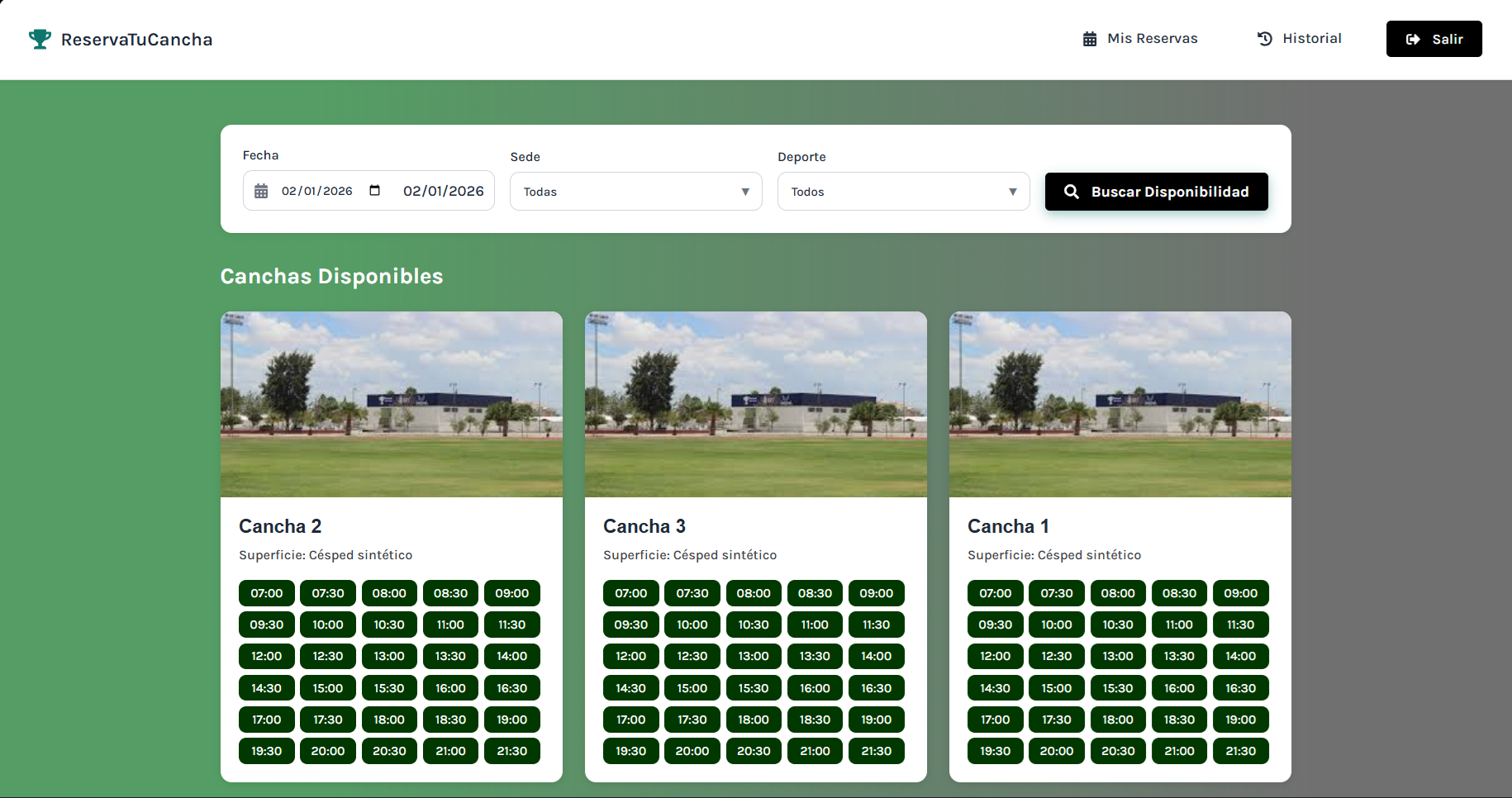Click the Salir button
Viewport: 1512px width, 798px height.
[x=1434, y=38]
